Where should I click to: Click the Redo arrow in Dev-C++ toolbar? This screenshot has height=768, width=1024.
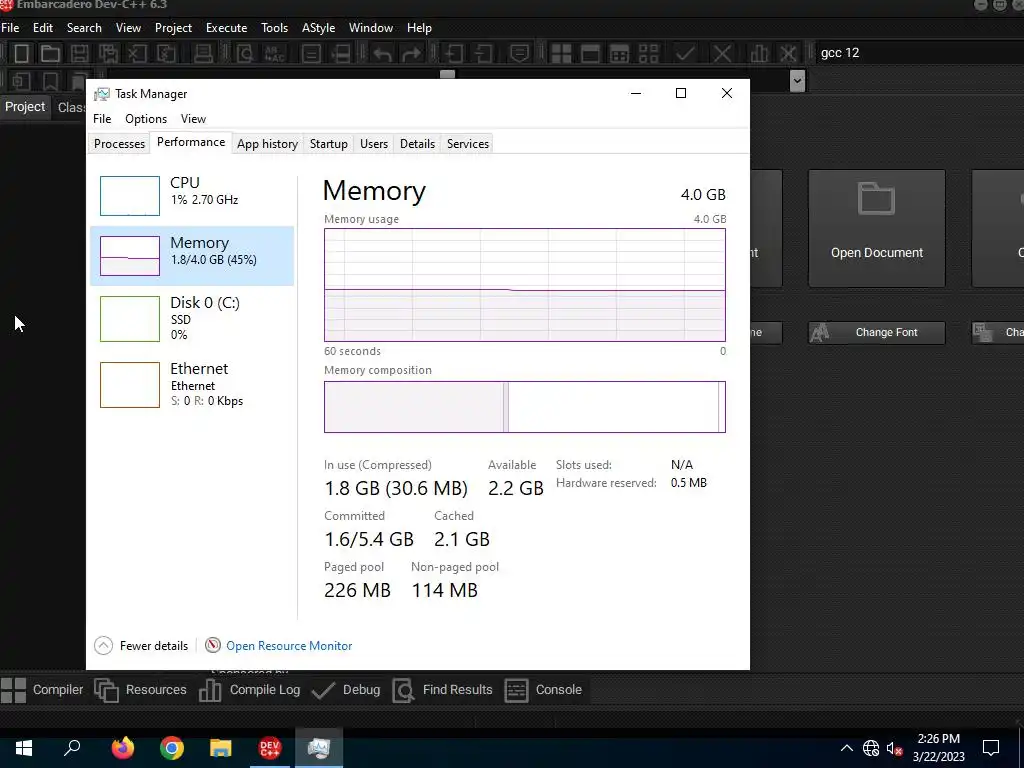click(x=411, y=53)
